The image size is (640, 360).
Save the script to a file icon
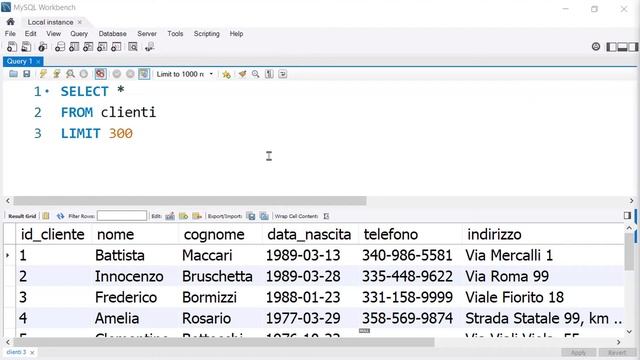tap(27, 74)
